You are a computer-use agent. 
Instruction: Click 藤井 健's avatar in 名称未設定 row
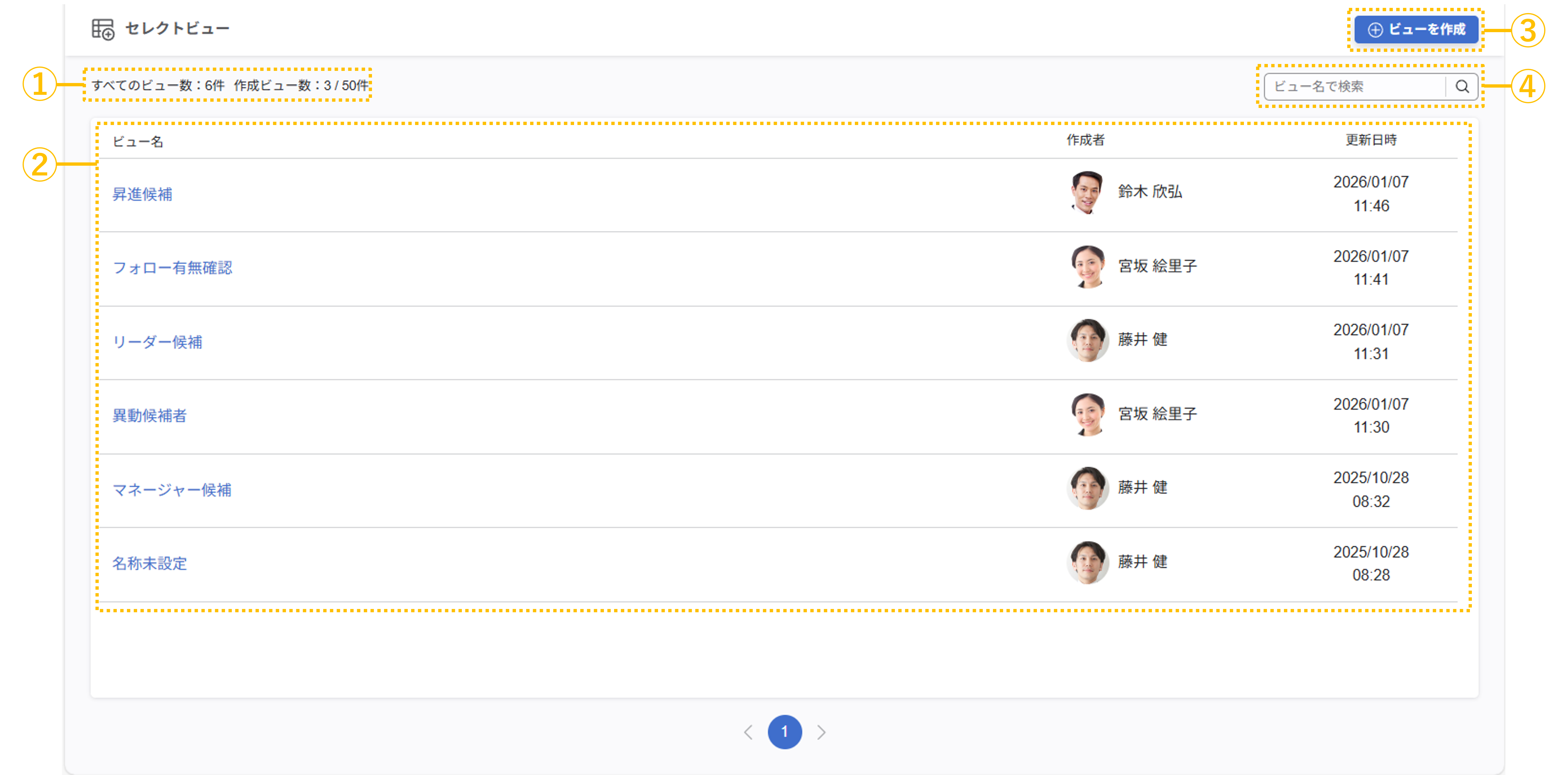1087,562
